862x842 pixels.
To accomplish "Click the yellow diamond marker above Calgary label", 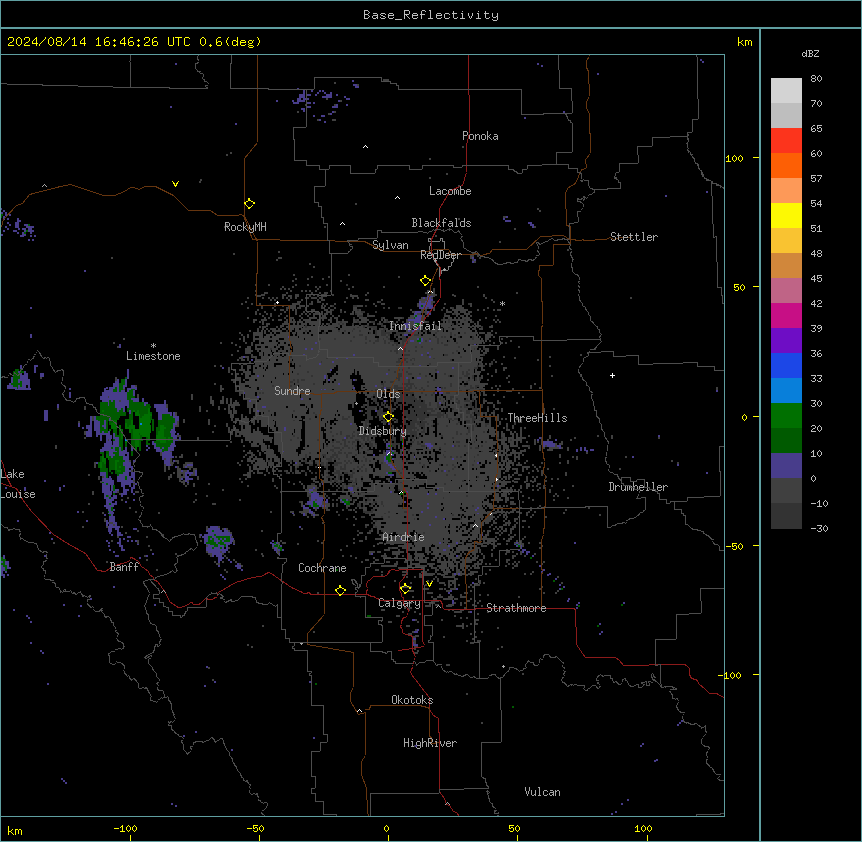I will point(405,589).
